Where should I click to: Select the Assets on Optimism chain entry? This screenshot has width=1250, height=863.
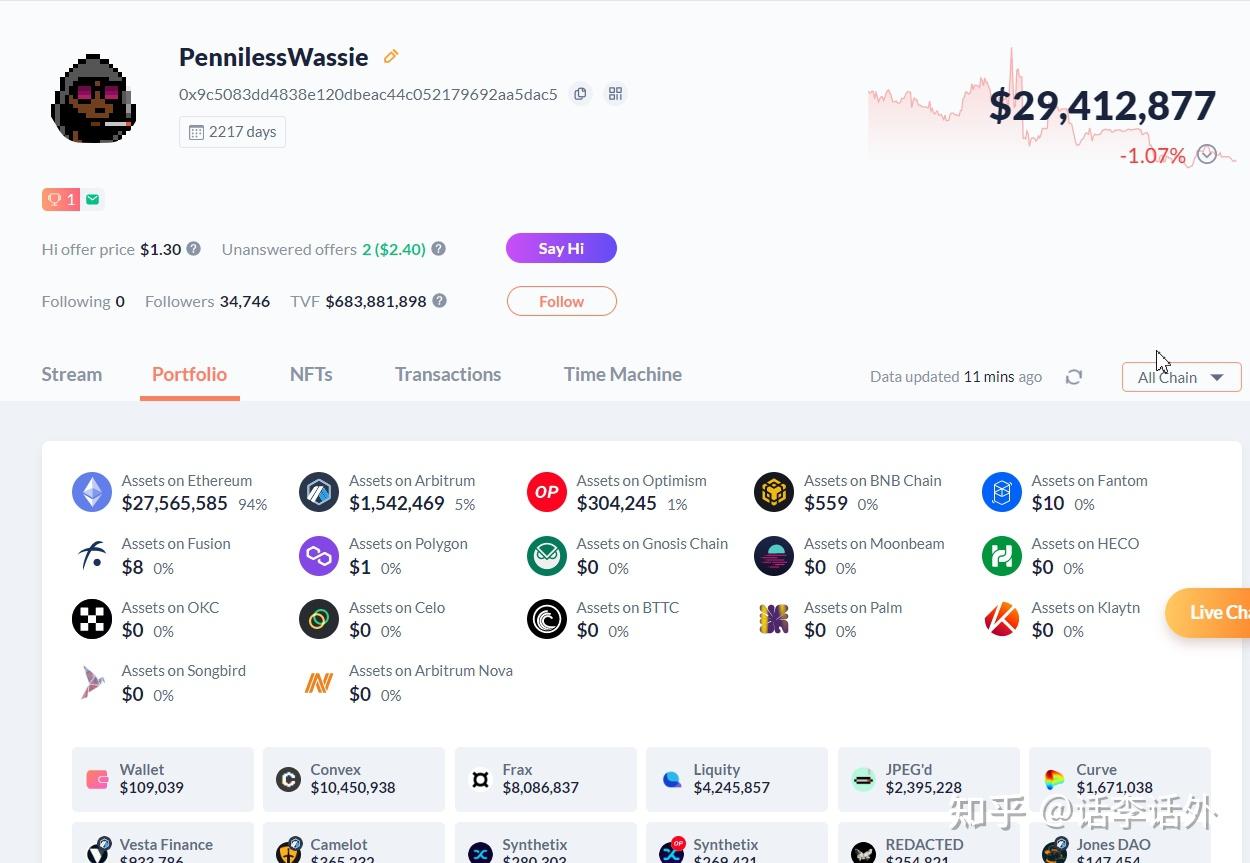617,492
